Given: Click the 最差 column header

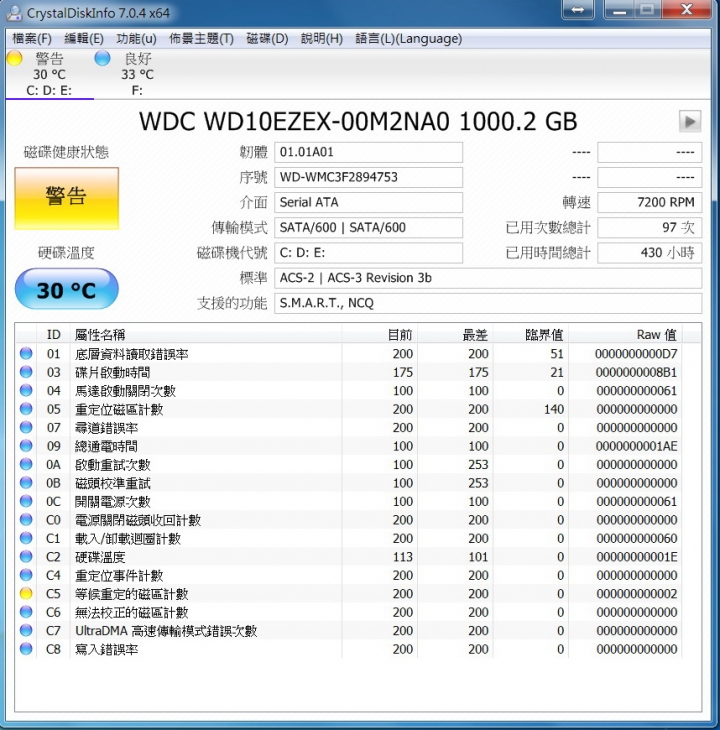Looking at the screenshot, I should [456, 334].
